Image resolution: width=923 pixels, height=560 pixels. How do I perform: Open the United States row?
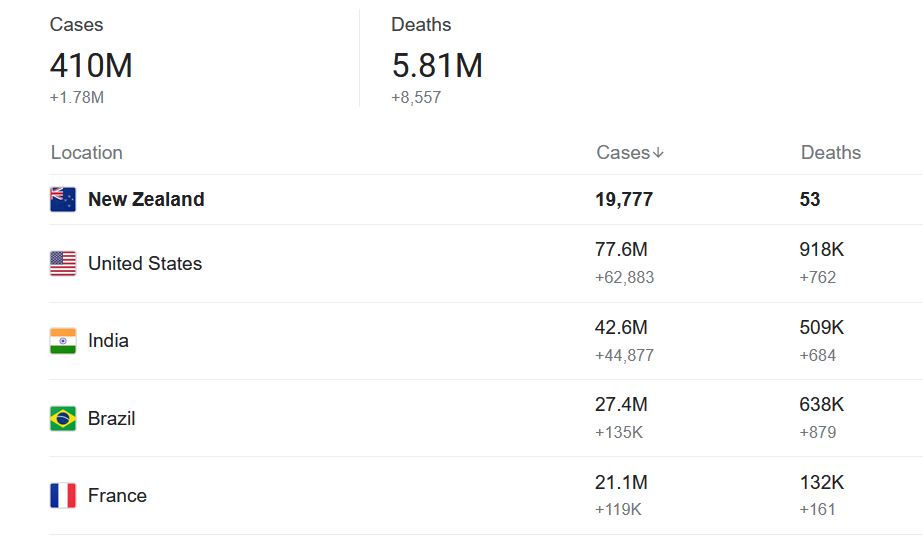486,263
